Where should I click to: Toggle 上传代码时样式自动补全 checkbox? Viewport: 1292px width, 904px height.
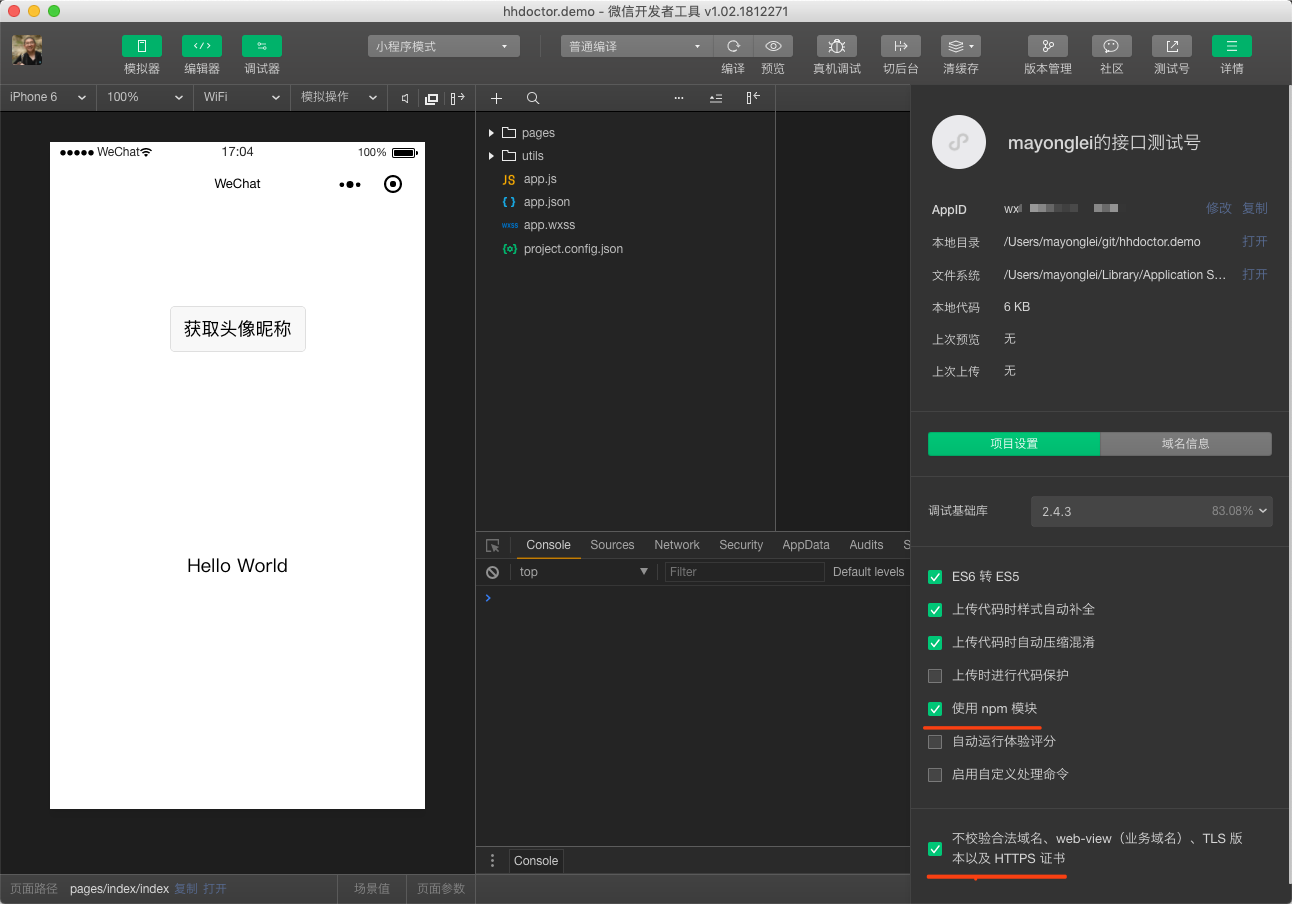pyautogui.click(x=935, y=610)
